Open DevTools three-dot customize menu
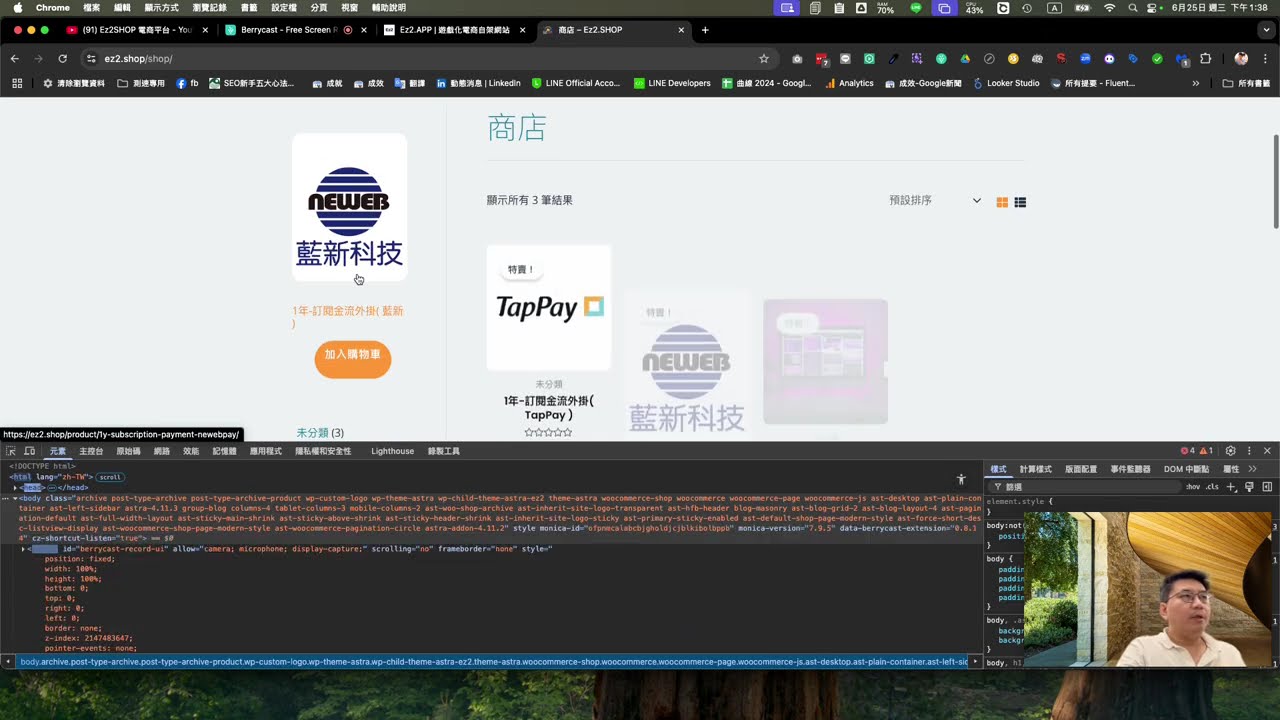The image size is (1280, 720). click(x=1249, y=451)
